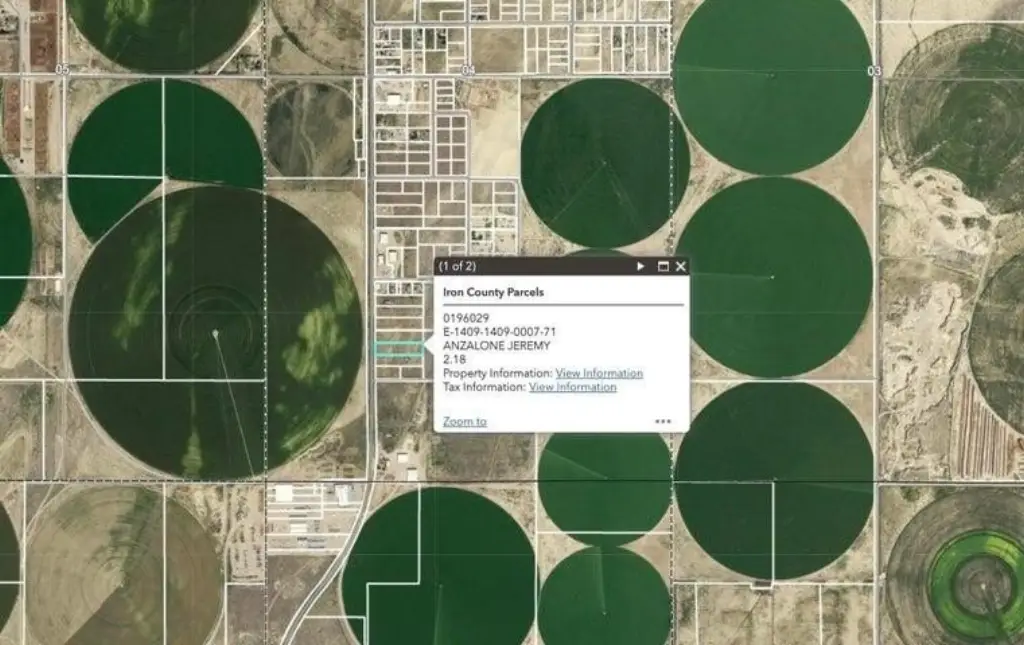1024x645 pixels.
Task: Click section label 04 on the map
Action: [468, 70]
